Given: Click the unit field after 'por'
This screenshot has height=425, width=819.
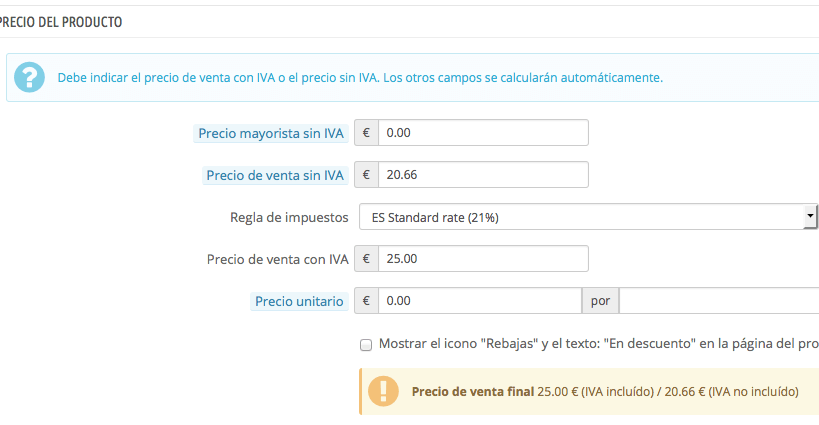Looking at the screenshot, I should coord(719,301).
